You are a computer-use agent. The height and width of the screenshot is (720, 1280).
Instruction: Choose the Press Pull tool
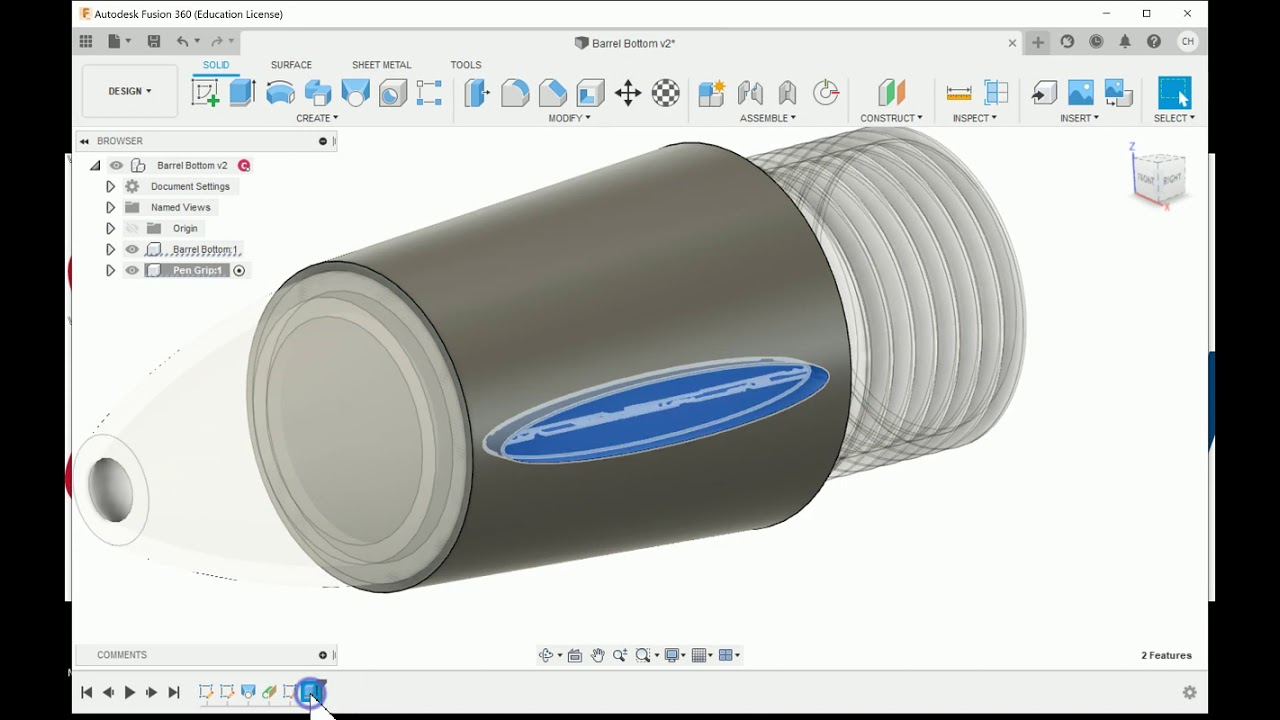477,93
